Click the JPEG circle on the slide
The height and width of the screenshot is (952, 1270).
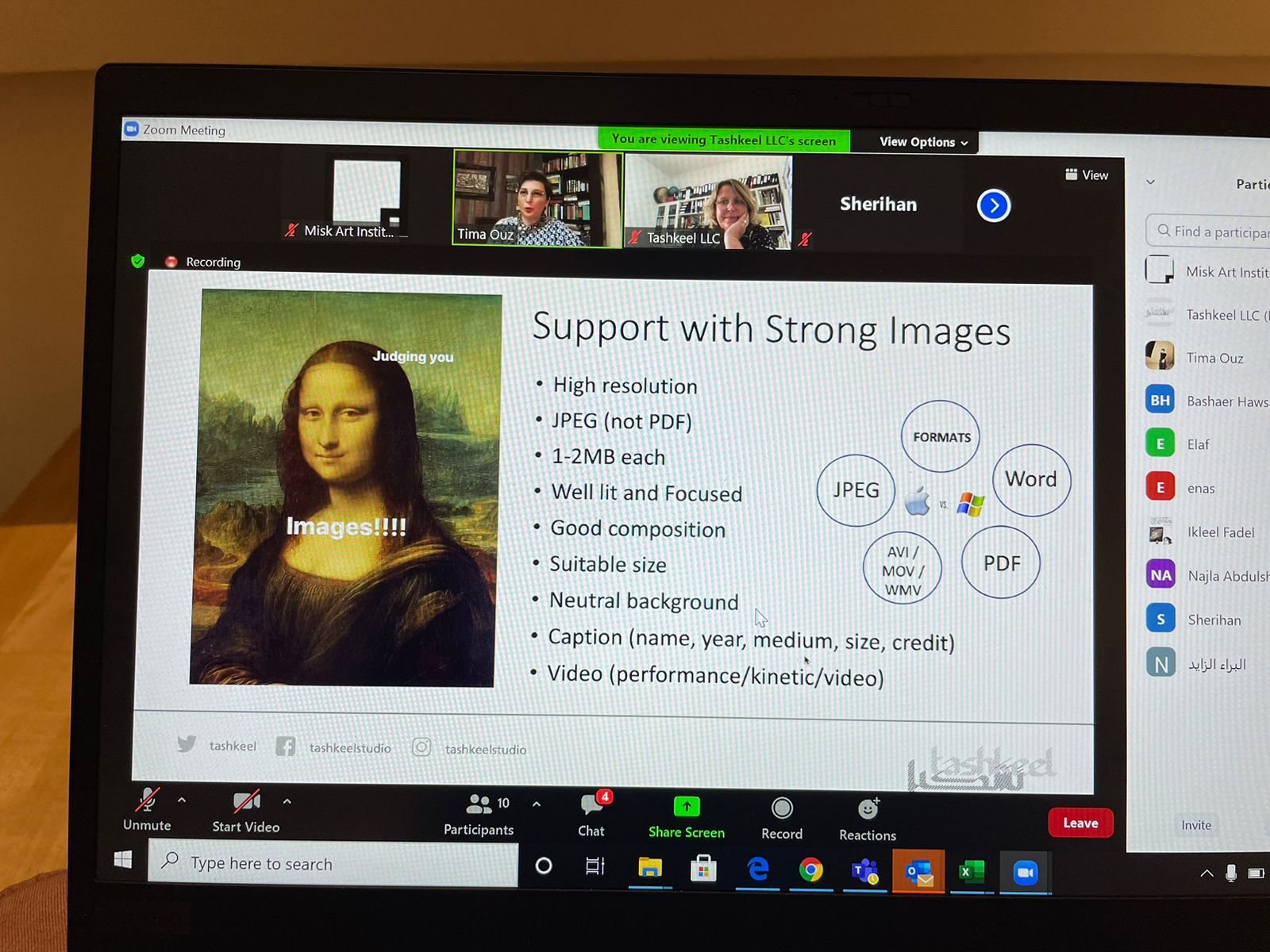(x=856, y=490)
